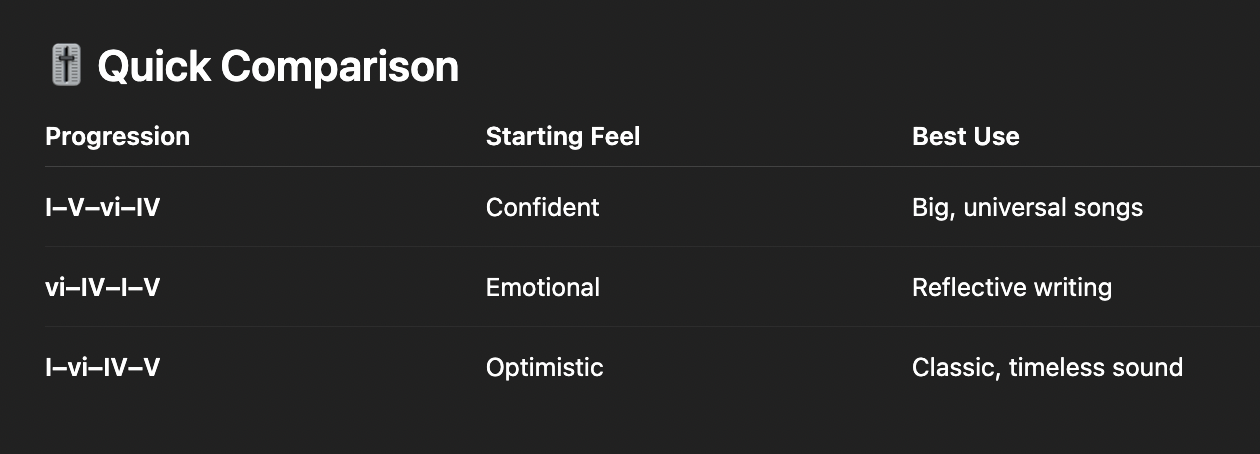Screen dimensions: 1260x454
Task: Click the Big, universal songs cell
Action: (1027, 207)
